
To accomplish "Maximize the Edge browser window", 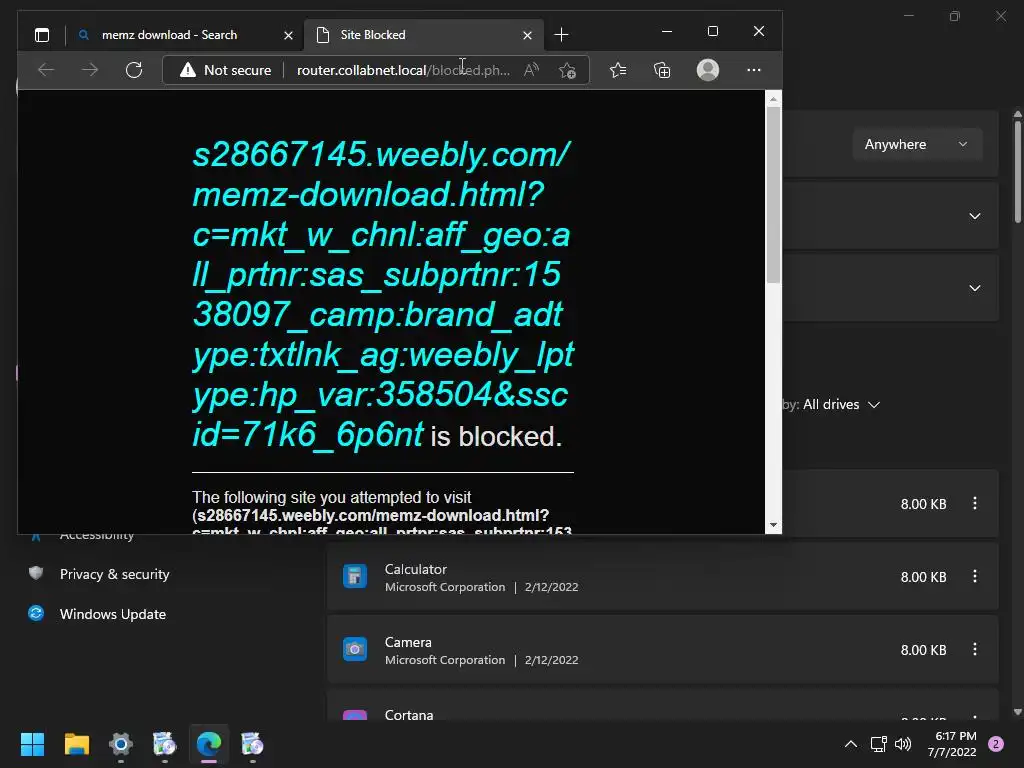I will 713,31.
